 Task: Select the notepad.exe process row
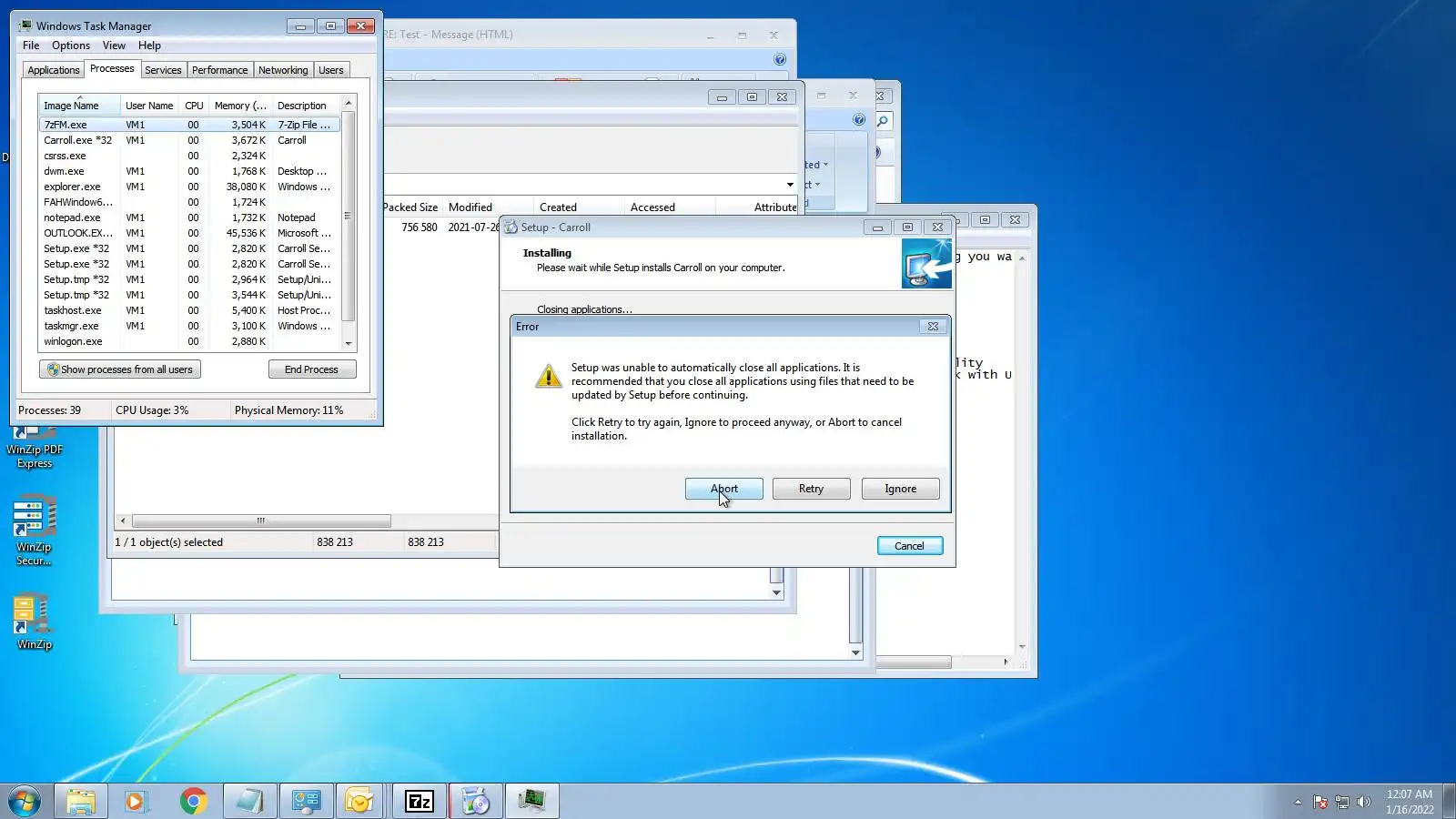click(x=189, y=217)
